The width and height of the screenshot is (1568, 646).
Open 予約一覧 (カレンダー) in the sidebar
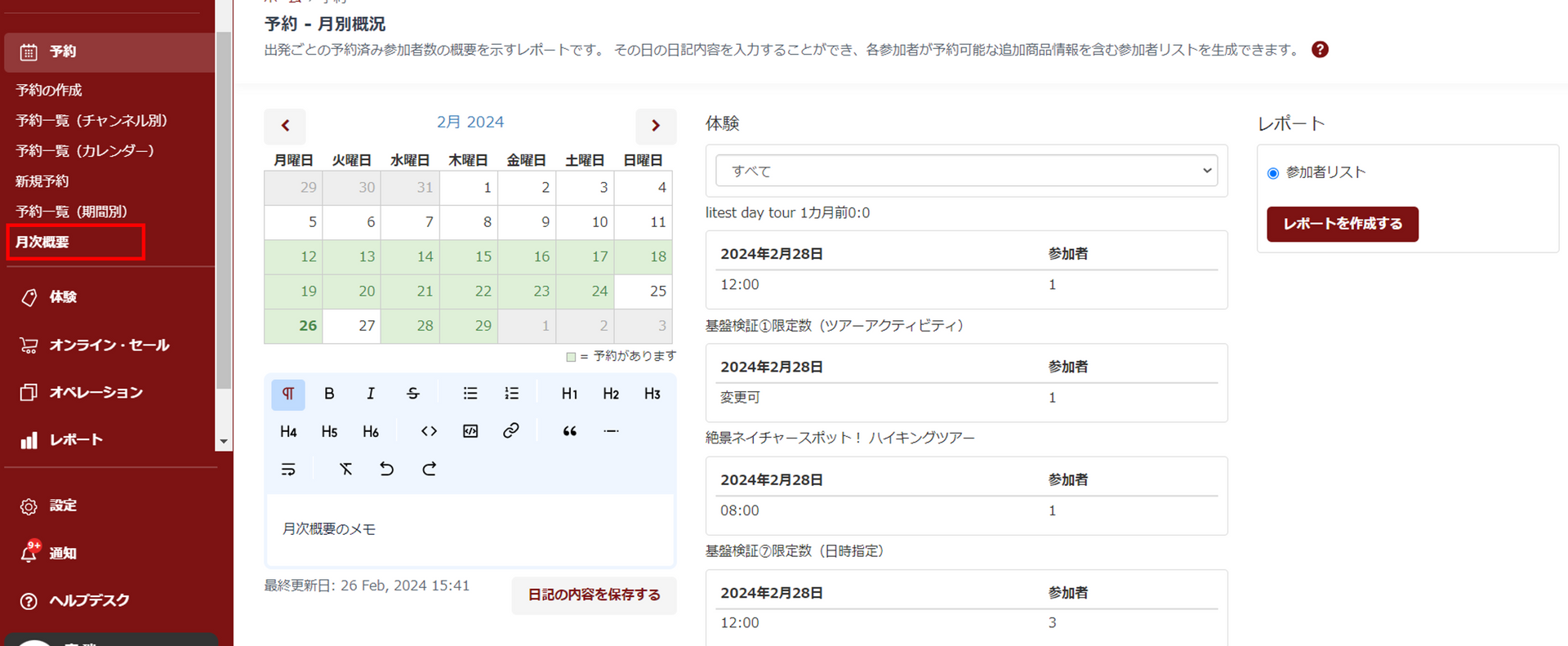coord(85,151)
